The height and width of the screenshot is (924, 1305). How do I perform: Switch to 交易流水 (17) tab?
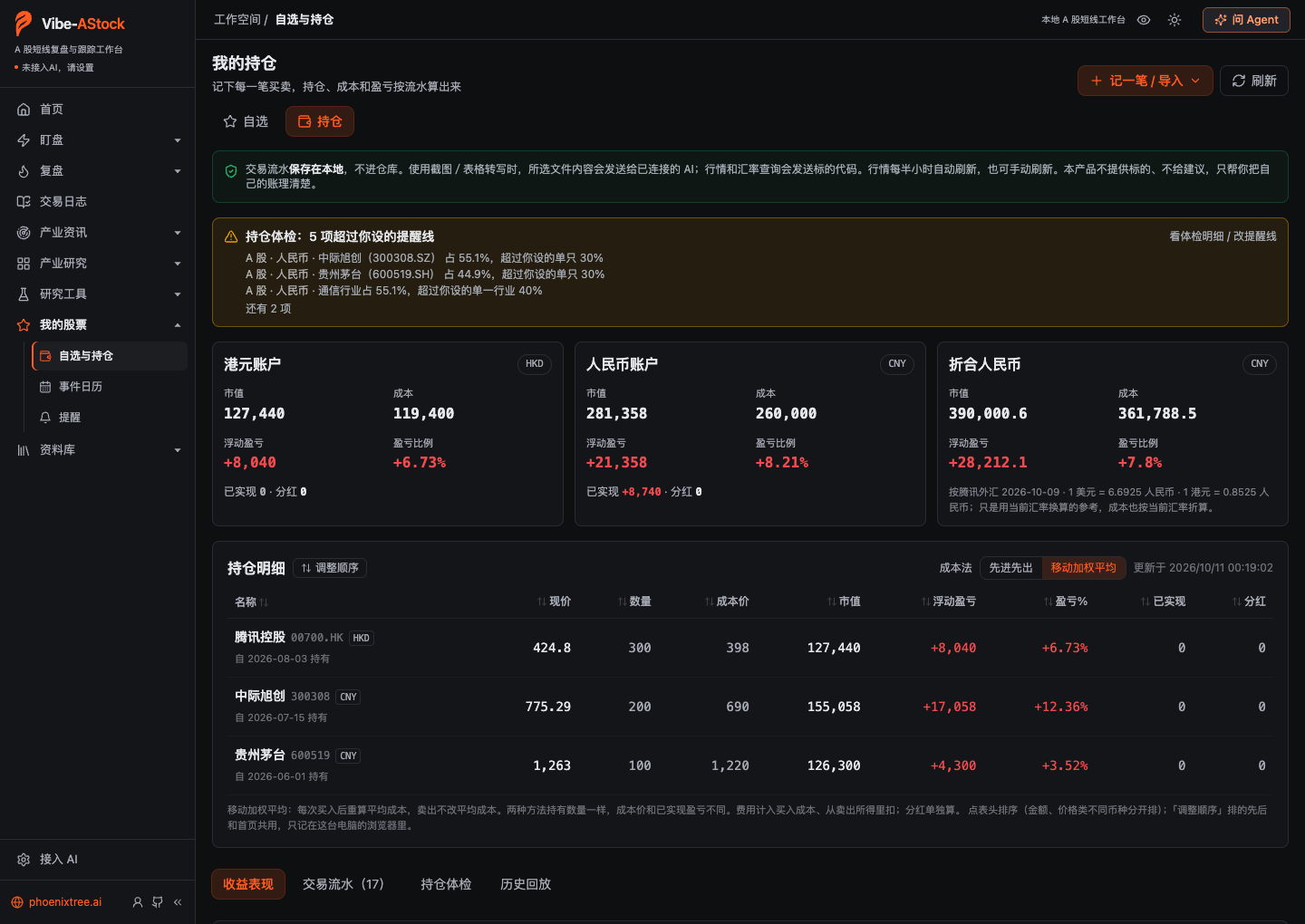(x=343, y=884)
